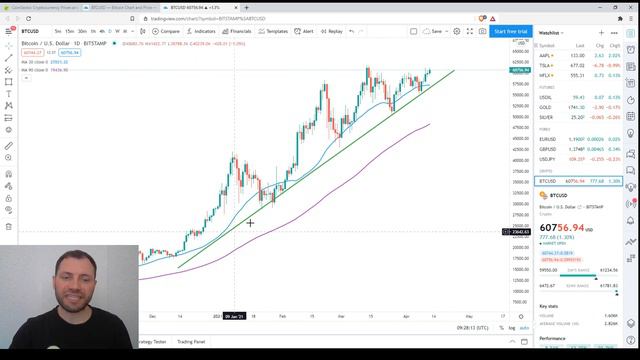640x360 pixels.
Task: Expand the bottom panel with chevron up
Action: tap(512, 342)
